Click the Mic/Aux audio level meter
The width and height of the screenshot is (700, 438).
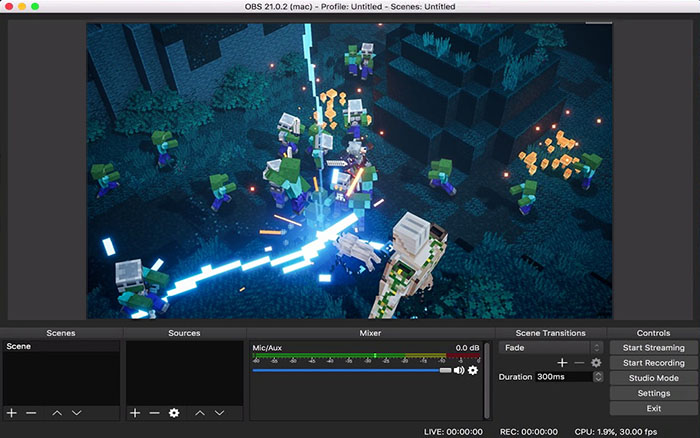coord(366,356)
